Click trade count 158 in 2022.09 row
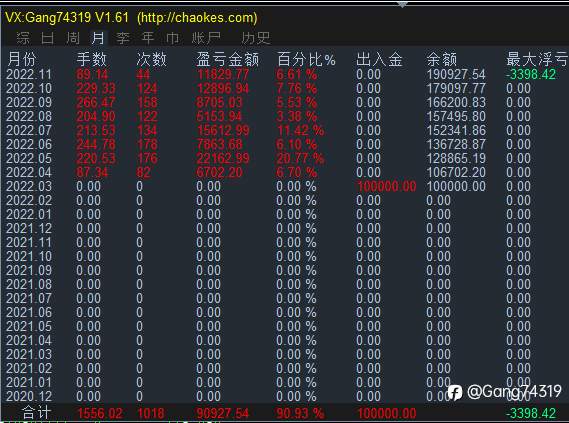569x423 pixels. point(147,102)
